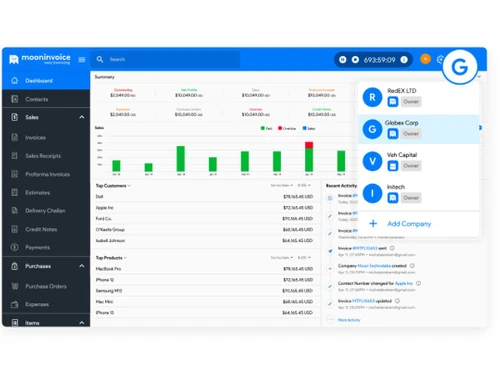This screenshot has height=375, width=500.
Task: Select the O'Keefe Group customer row
Action: [204, 230]
